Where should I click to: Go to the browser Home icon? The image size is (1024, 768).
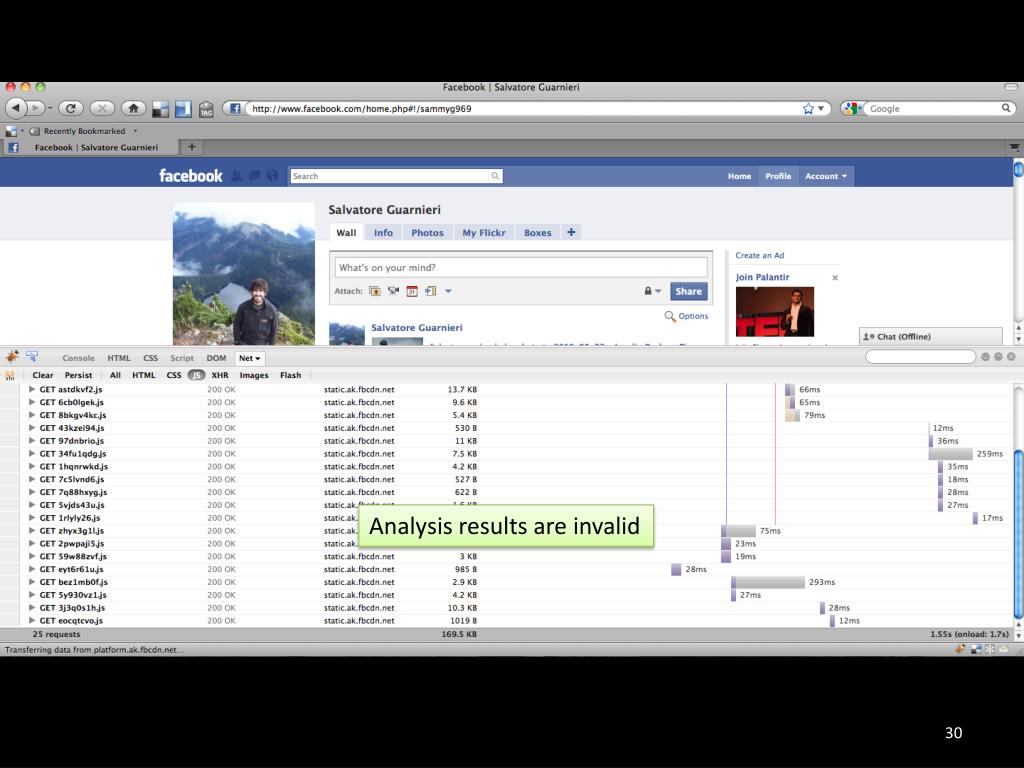point(133,108)
